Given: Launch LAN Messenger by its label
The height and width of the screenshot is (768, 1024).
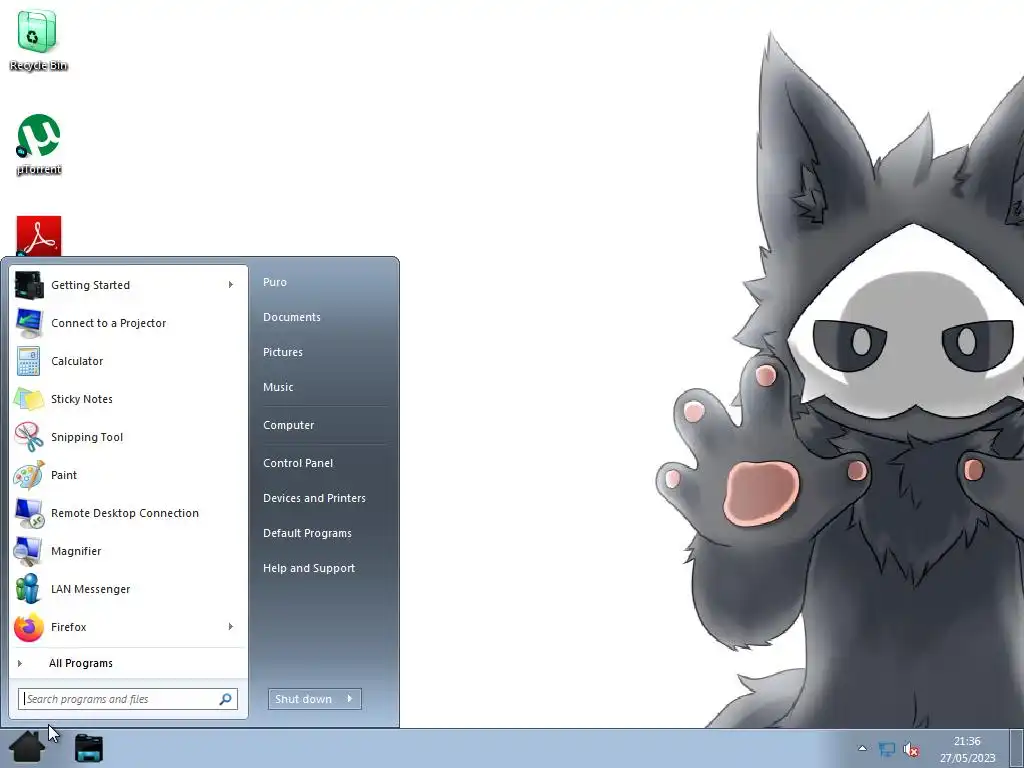Looking at the screenshot, I should [x=91, y=589].
